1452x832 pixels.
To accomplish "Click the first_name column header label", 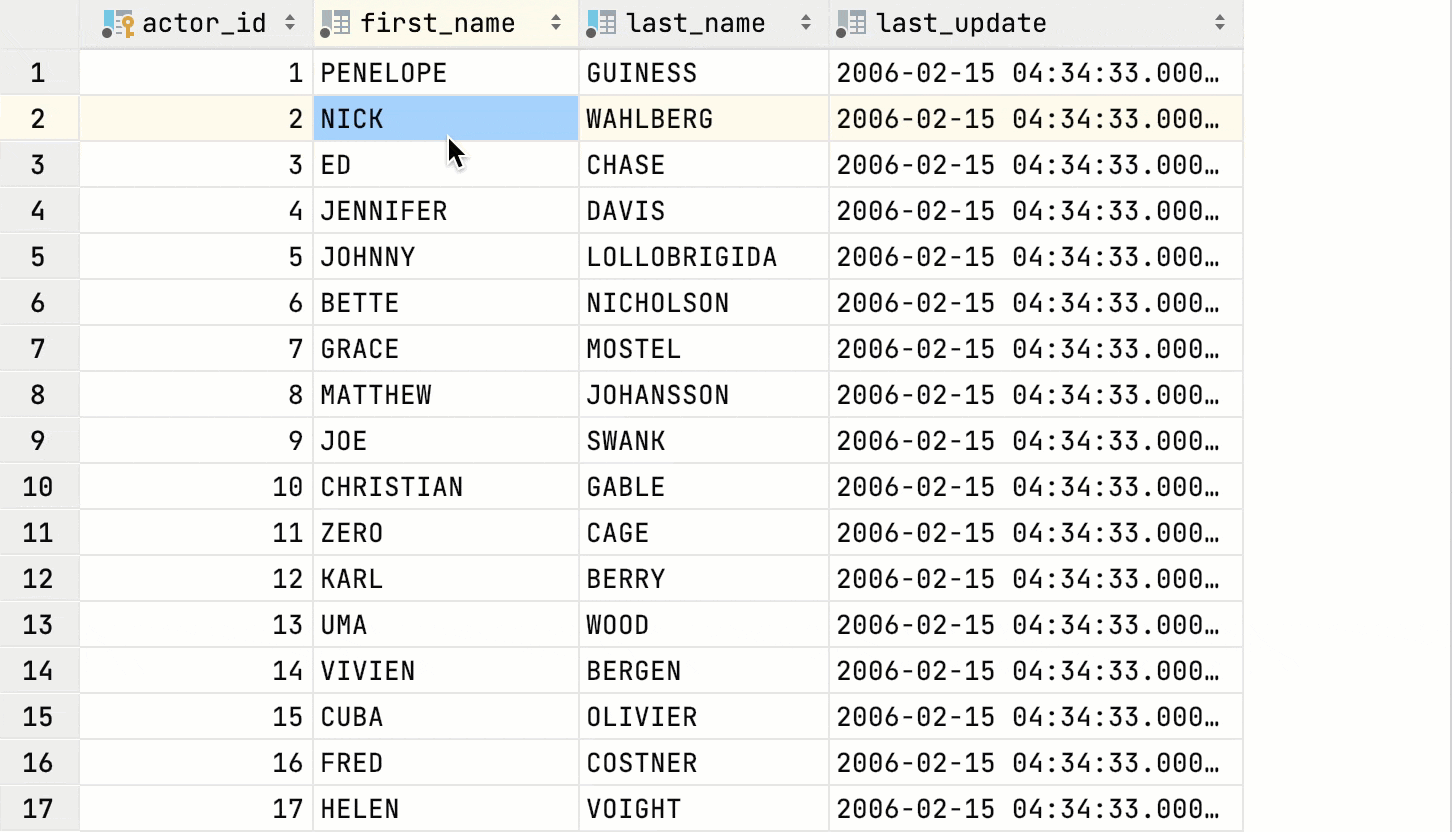I will (x=437, y=24).
